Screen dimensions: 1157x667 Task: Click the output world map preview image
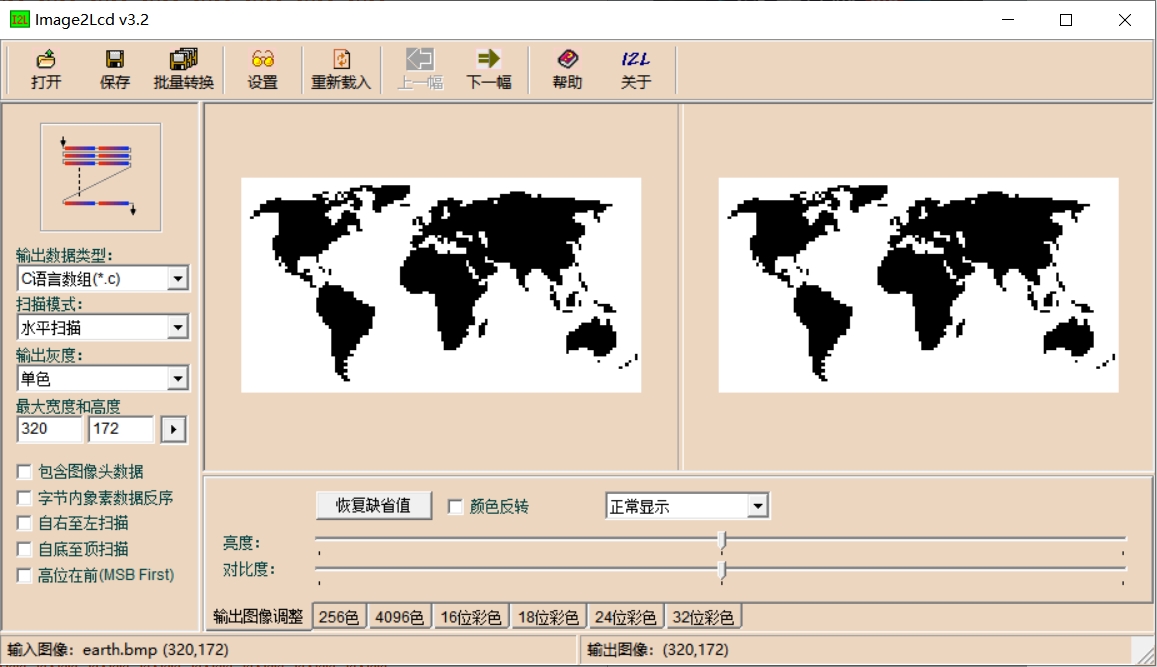[919, 285]
